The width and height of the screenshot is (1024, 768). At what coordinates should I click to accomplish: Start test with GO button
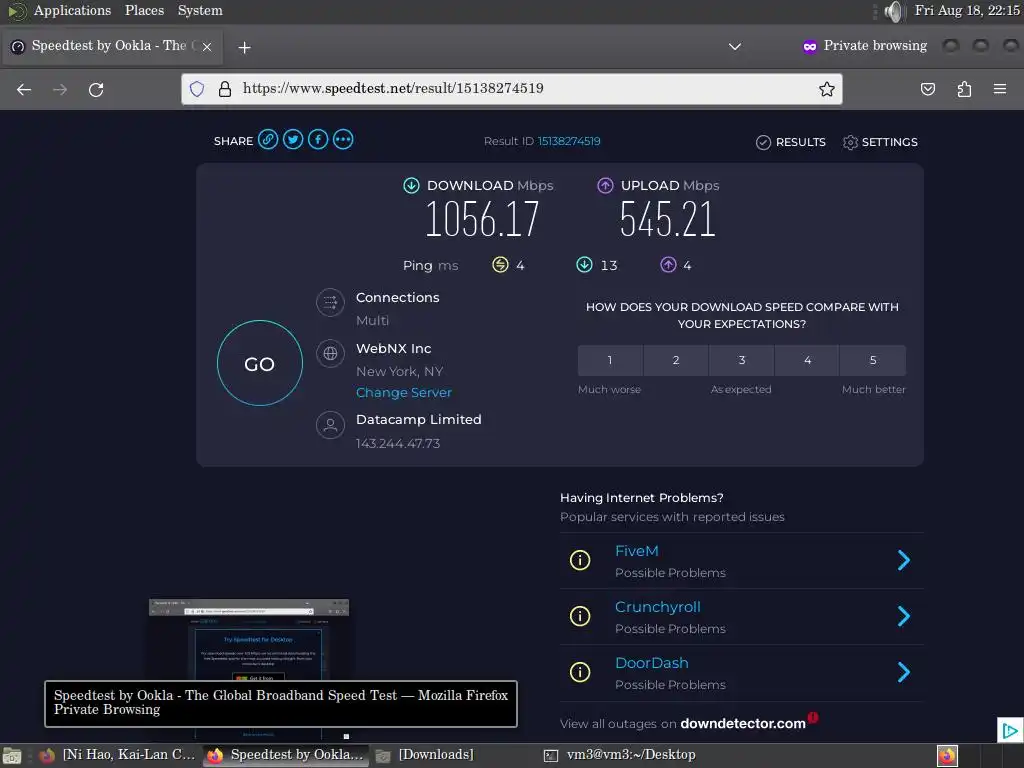pos(260,363)
